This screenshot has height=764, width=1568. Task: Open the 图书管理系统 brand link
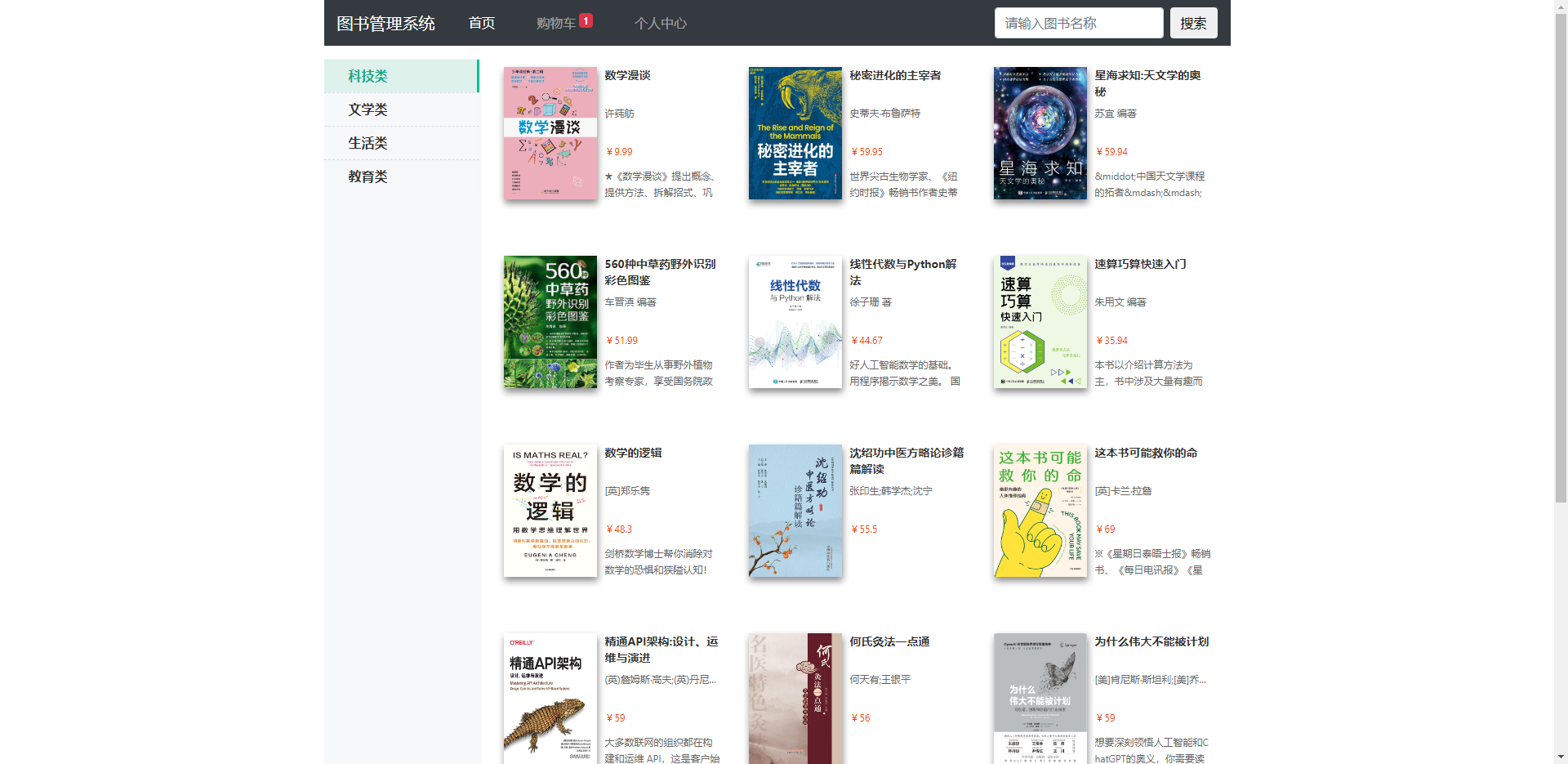point(385,23)
